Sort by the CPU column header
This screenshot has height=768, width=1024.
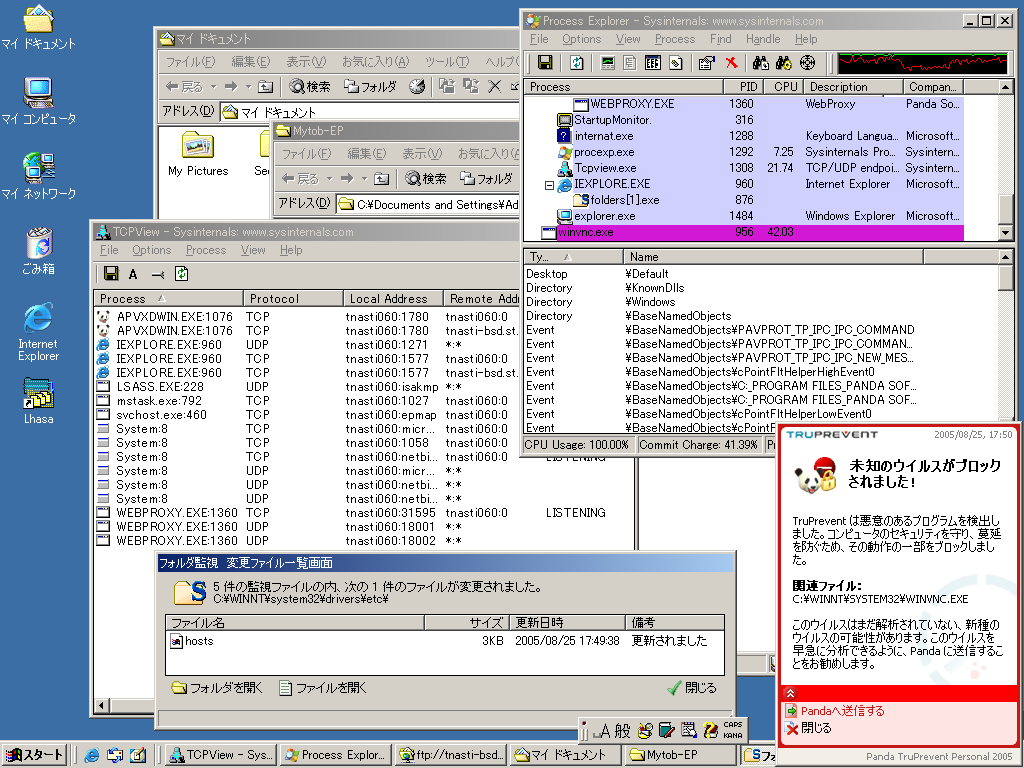pos(785,87)
